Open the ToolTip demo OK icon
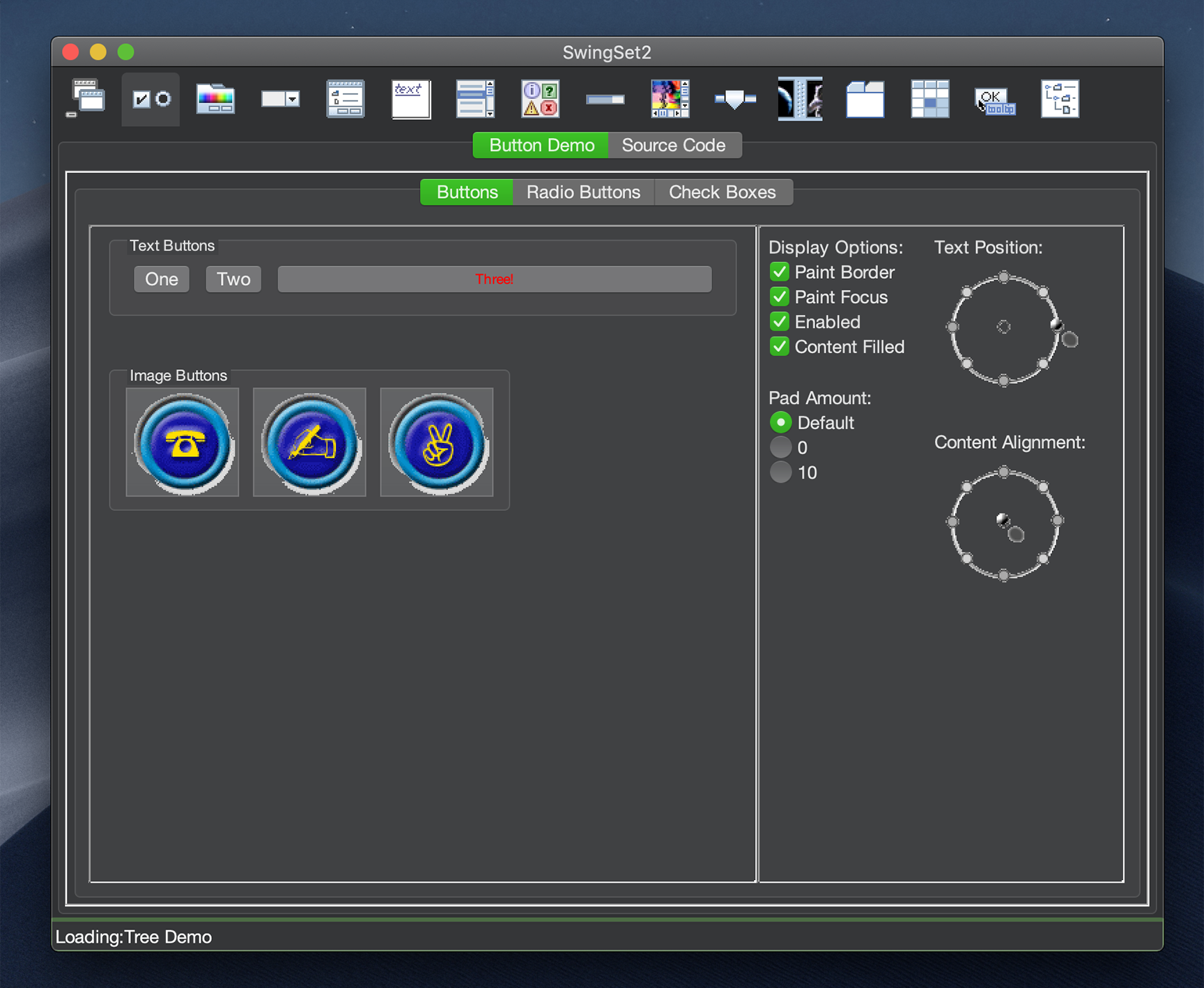The height and width of the screenshot is (988, 1204). (x=994, y=100)
